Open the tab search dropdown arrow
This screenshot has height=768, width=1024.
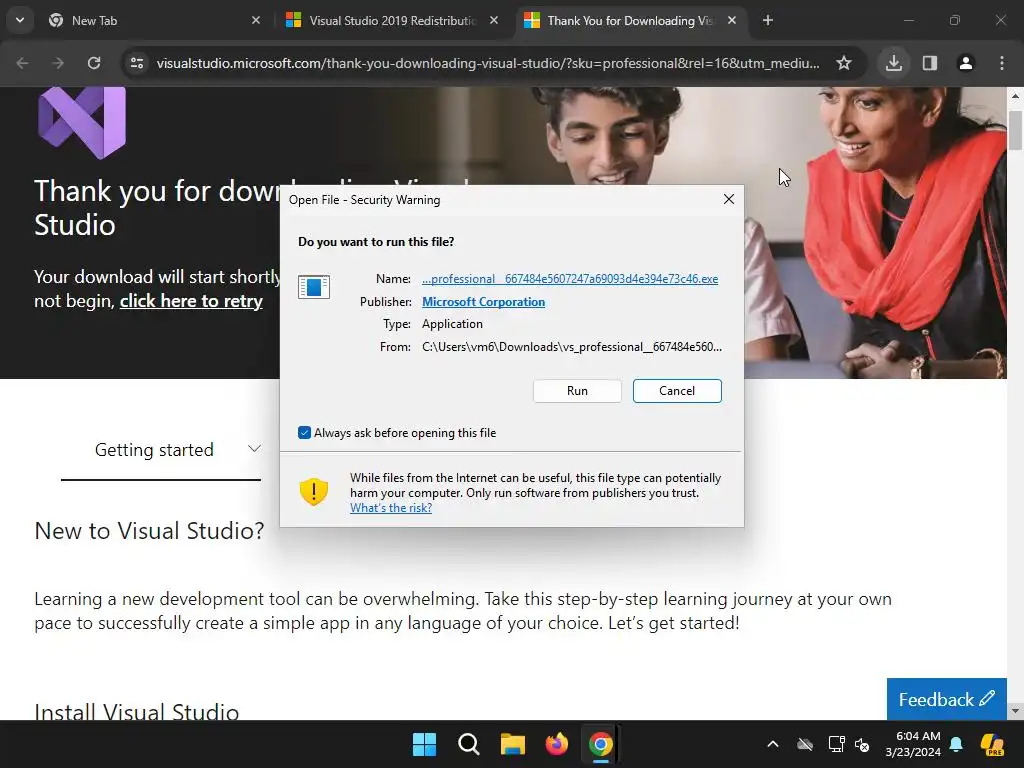pyautogui.click(x=20, y=20)
